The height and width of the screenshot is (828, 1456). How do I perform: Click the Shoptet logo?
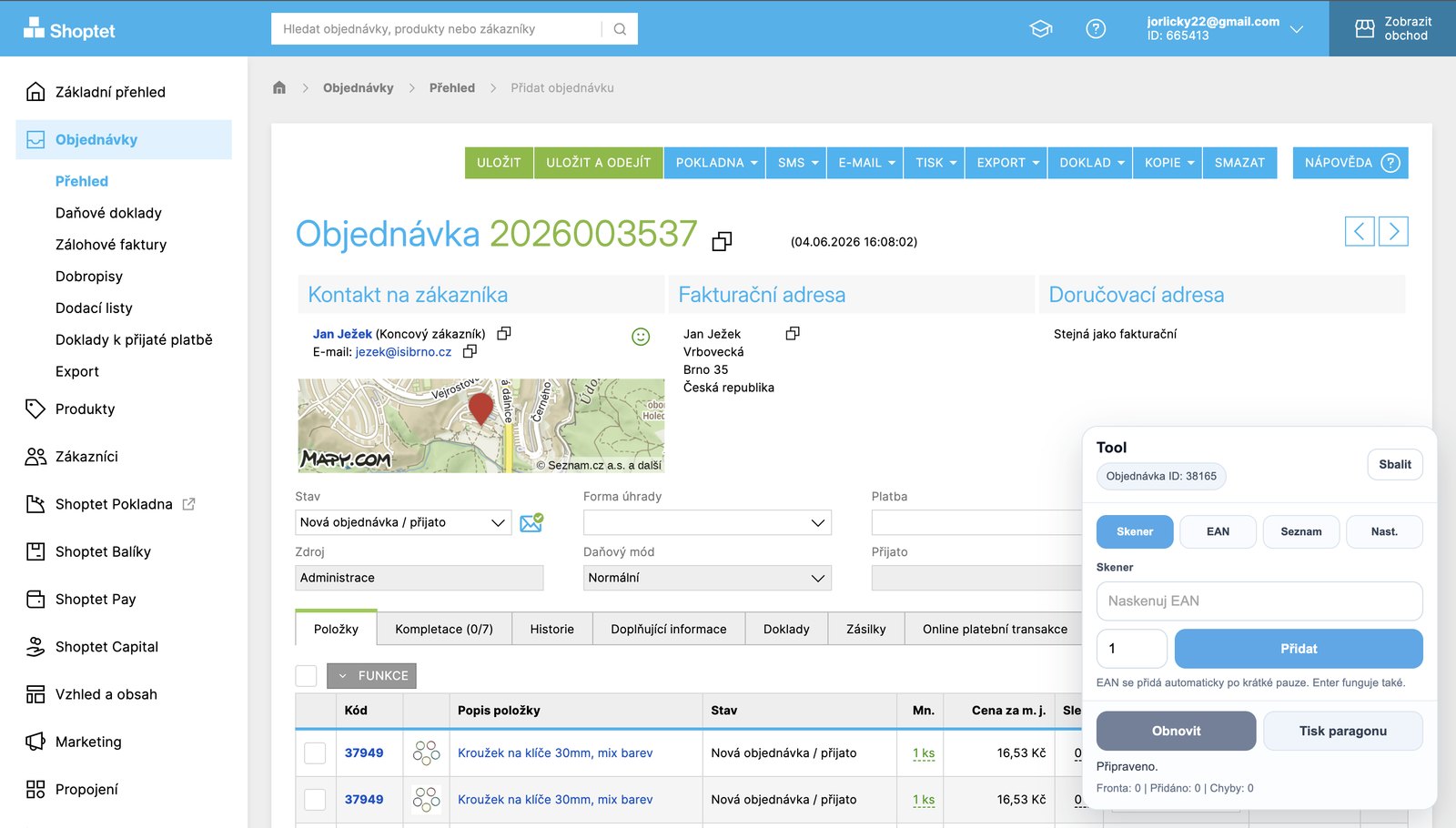69,30
